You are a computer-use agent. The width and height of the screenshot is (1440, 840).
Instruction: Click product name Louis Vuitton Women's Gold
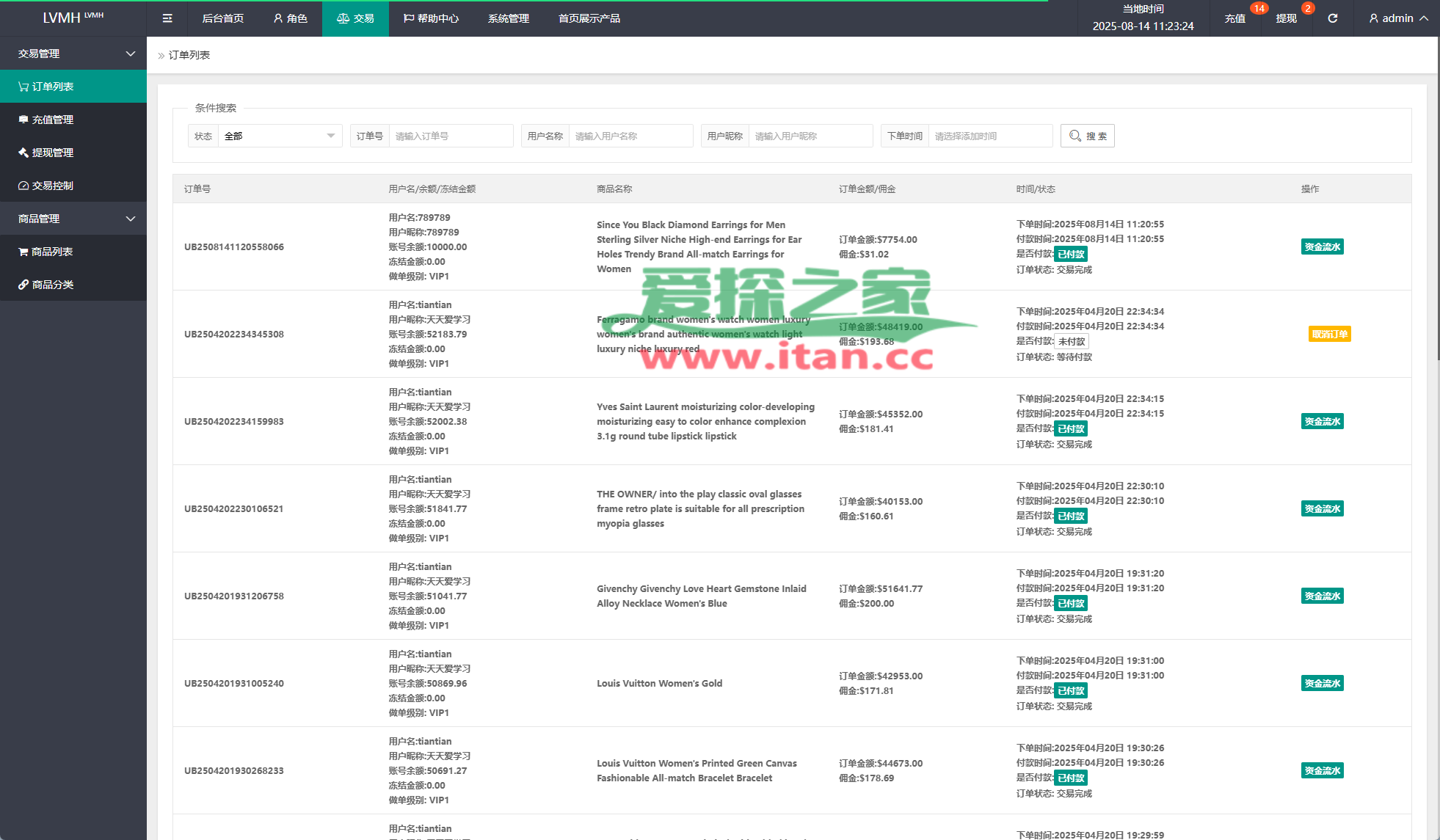(659, 683)
